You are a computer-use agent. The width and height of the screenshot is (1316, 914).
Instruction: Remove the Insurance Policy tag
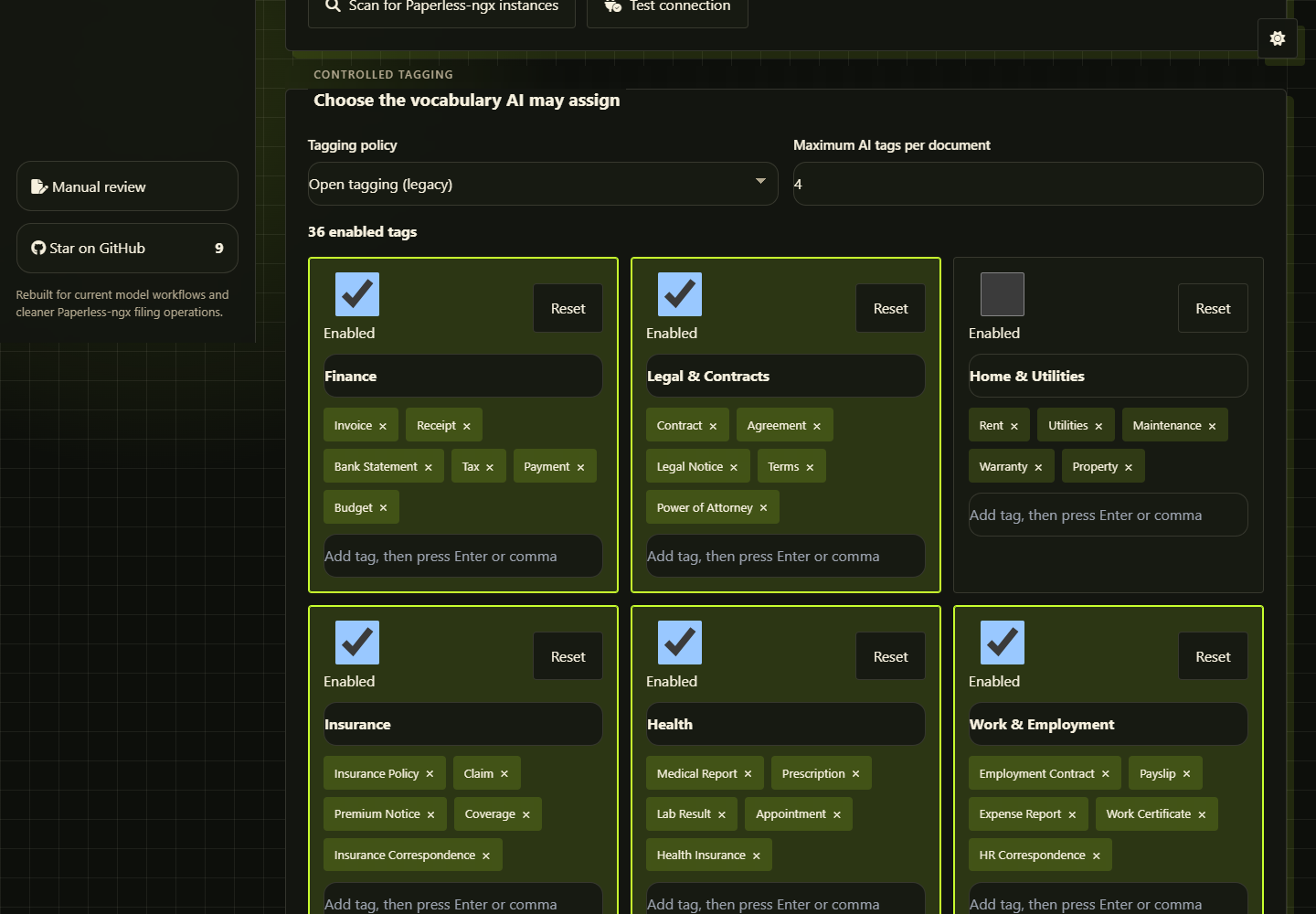click(430, 774)
